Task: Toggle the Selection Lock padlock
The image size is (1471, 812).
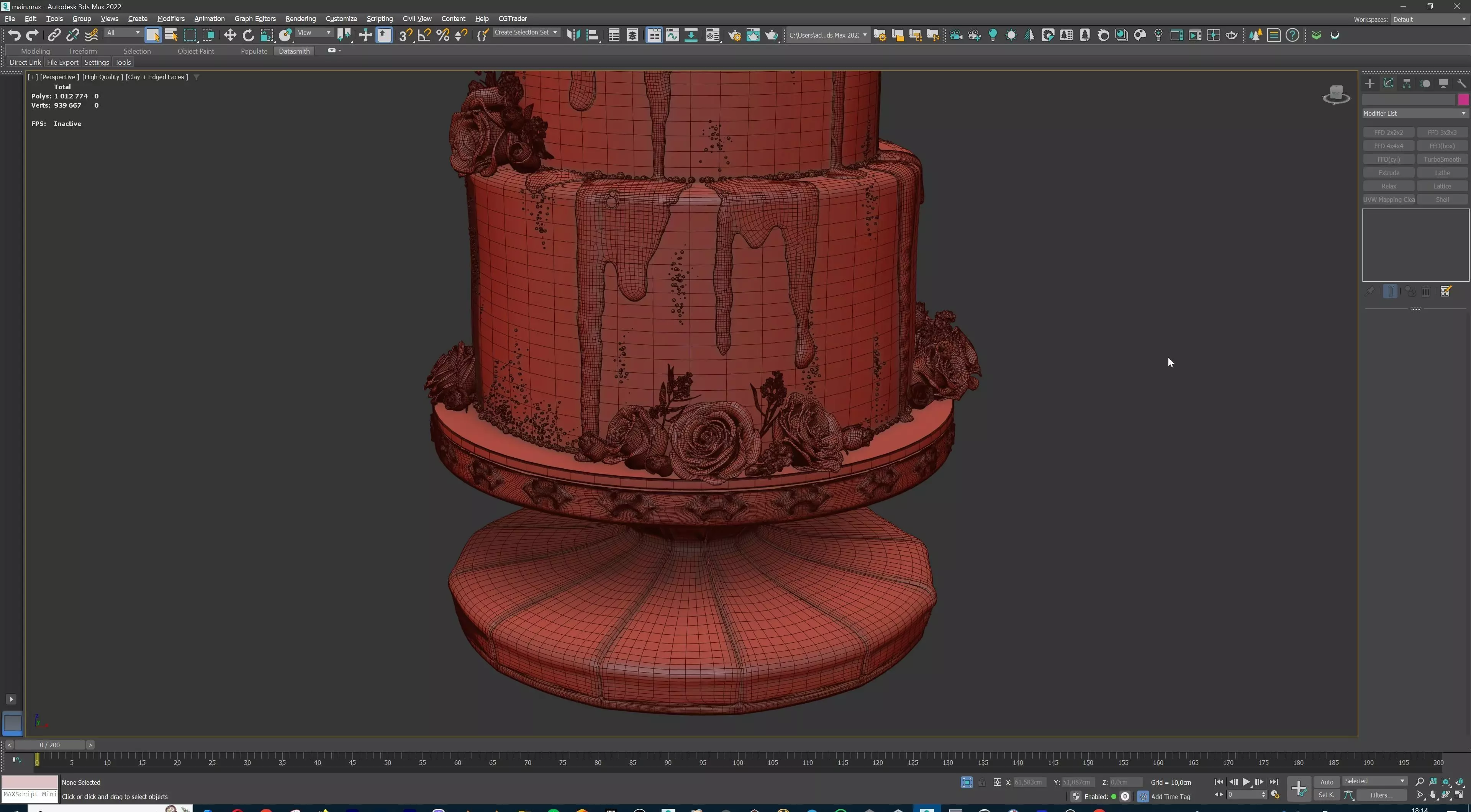Action: click(x=981, y=782)
